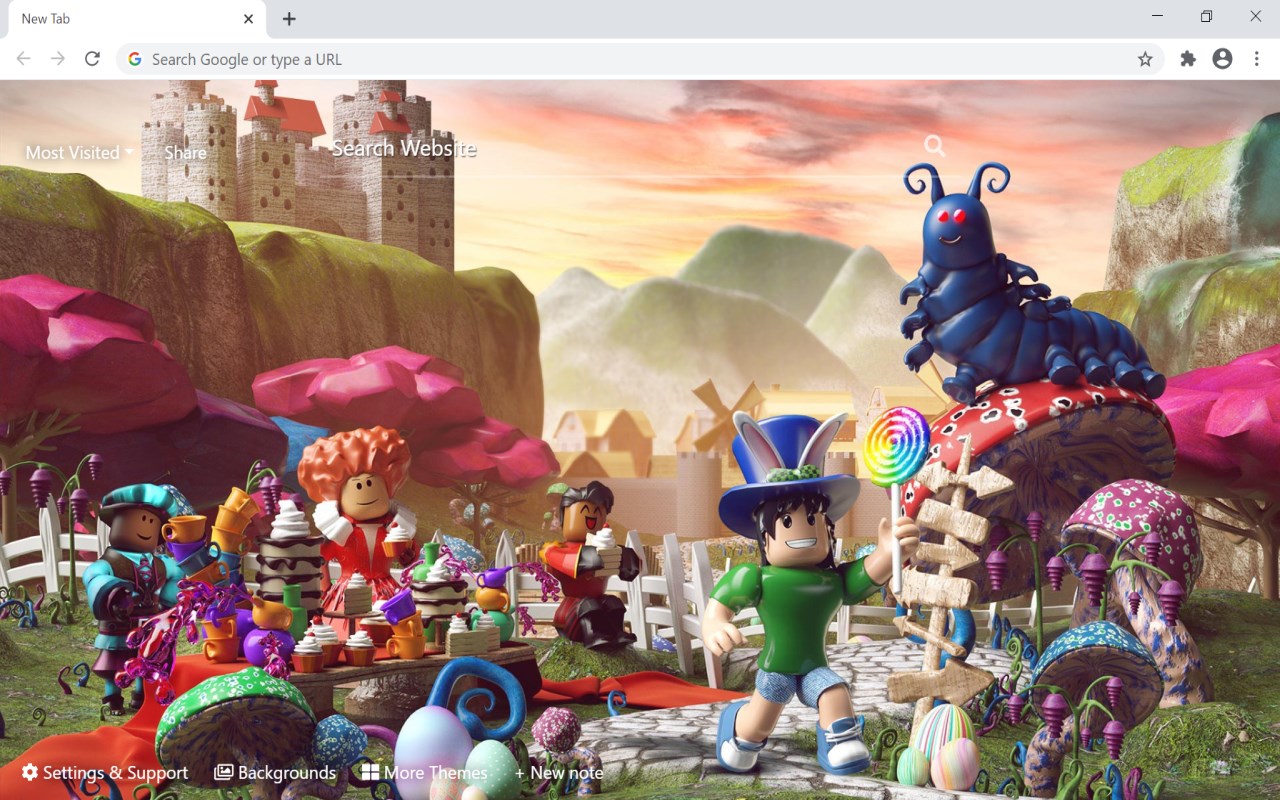Click the search magnifier icon on the wallpaper

(x=934, y=145)
